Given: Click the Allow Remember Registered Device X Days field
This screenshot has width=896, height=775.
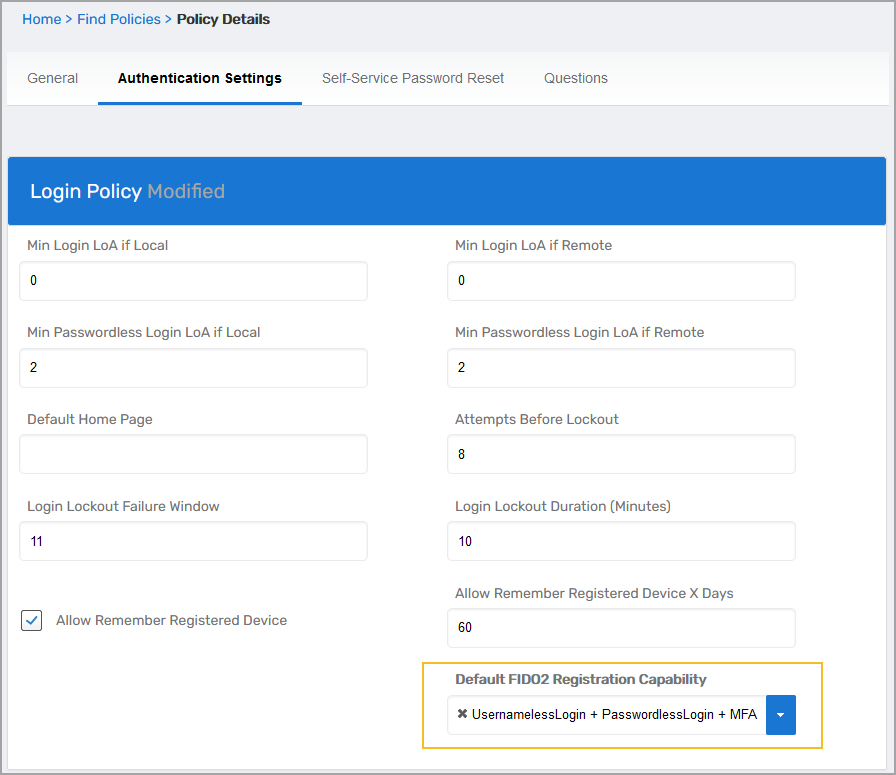Looking at the screenshot, I should pos(621,628).
